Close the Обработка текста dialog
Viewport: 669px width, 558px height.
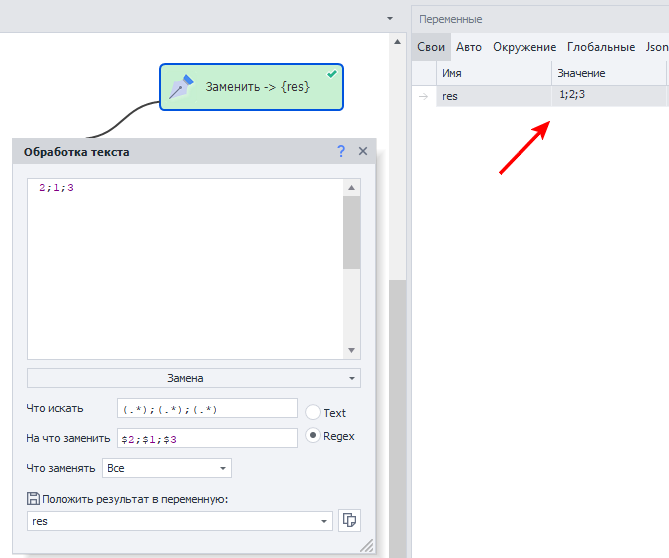coord(363,151)
